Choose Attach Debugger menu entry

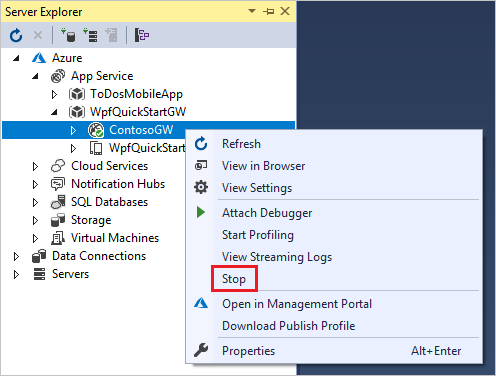[334, 213]
